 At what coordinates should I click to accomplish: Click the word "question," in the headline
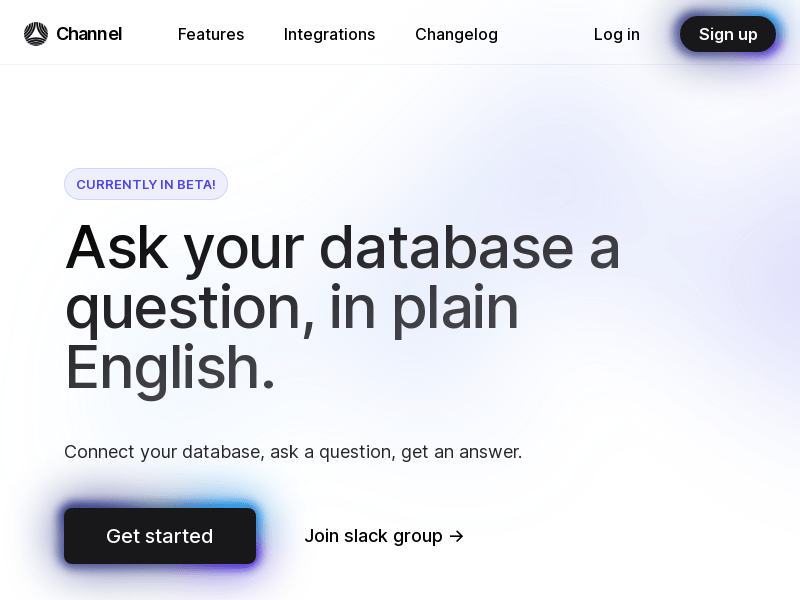pos(190,309)
